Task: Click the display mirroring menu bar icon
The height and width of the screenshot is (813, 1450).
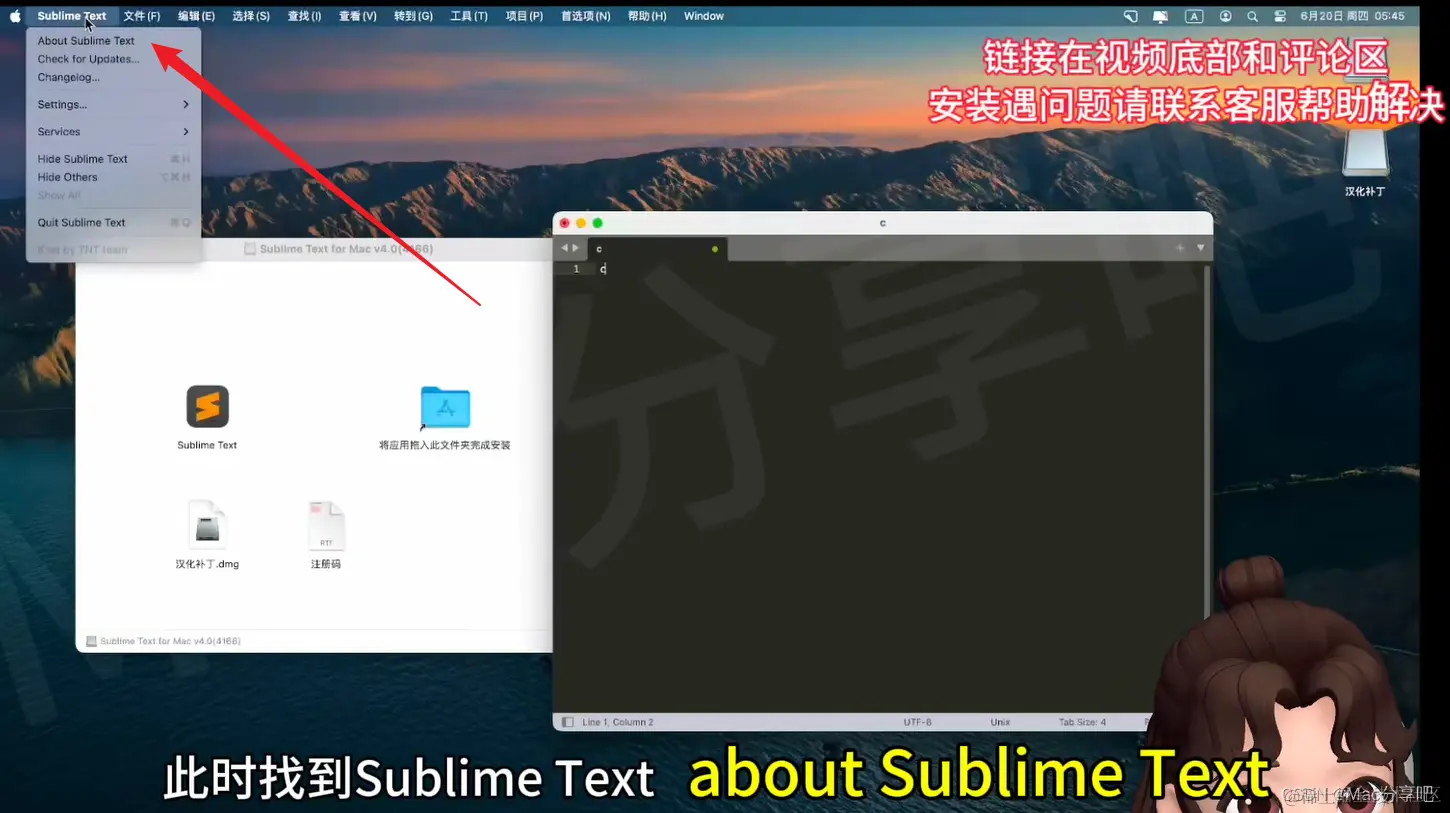Action: pyautogui.click(x=1160, y=16)
